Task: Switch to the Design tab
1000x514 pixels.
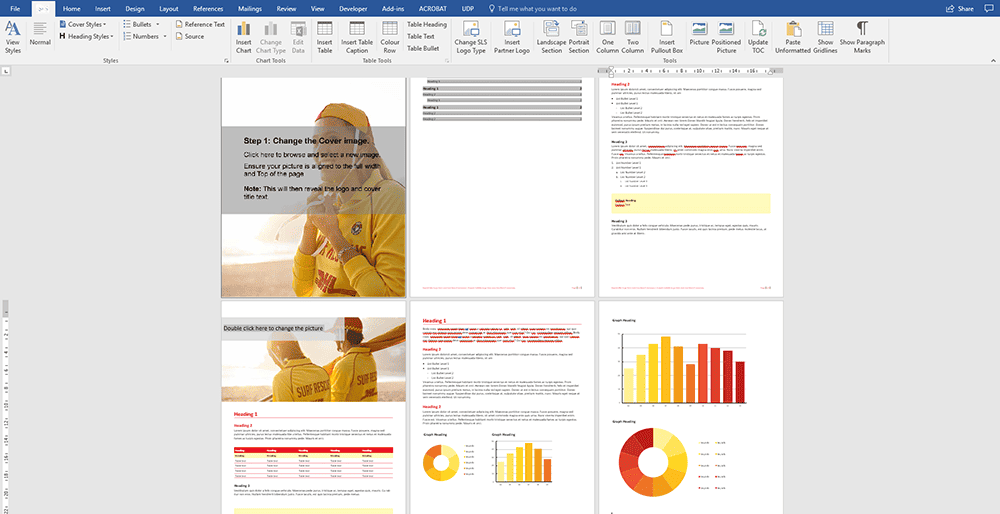Action: 135,9
